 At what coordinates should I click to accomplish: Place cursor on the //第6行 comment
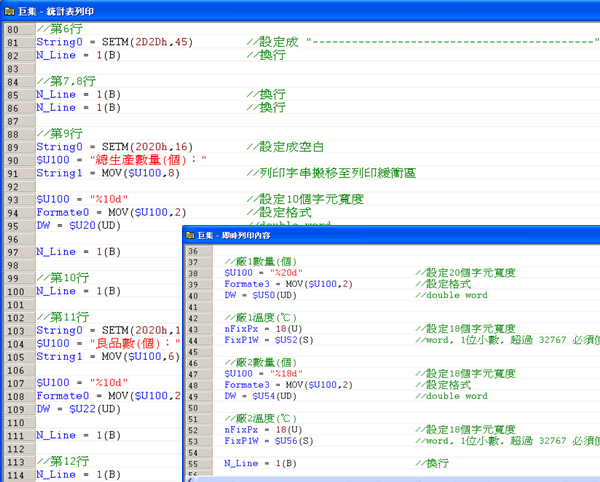[58, 29]
